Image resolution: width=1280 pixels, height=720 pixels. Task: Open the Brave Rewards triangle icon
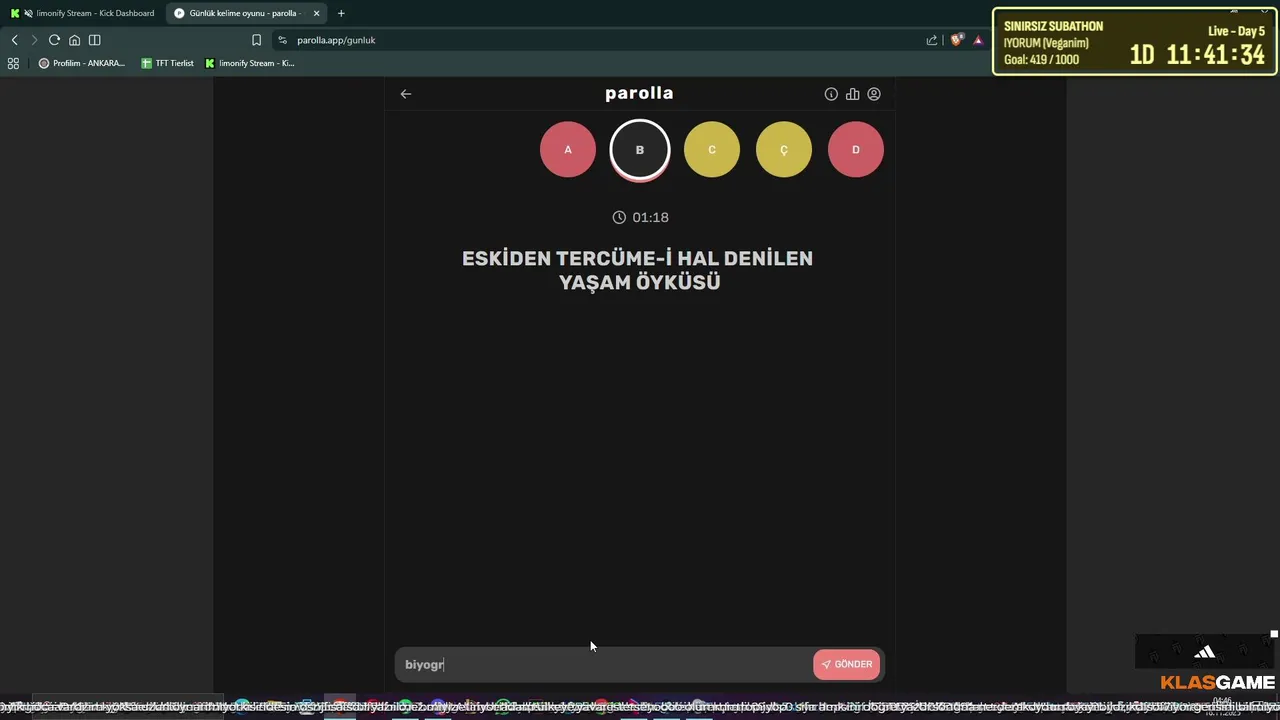coord(978,40)
